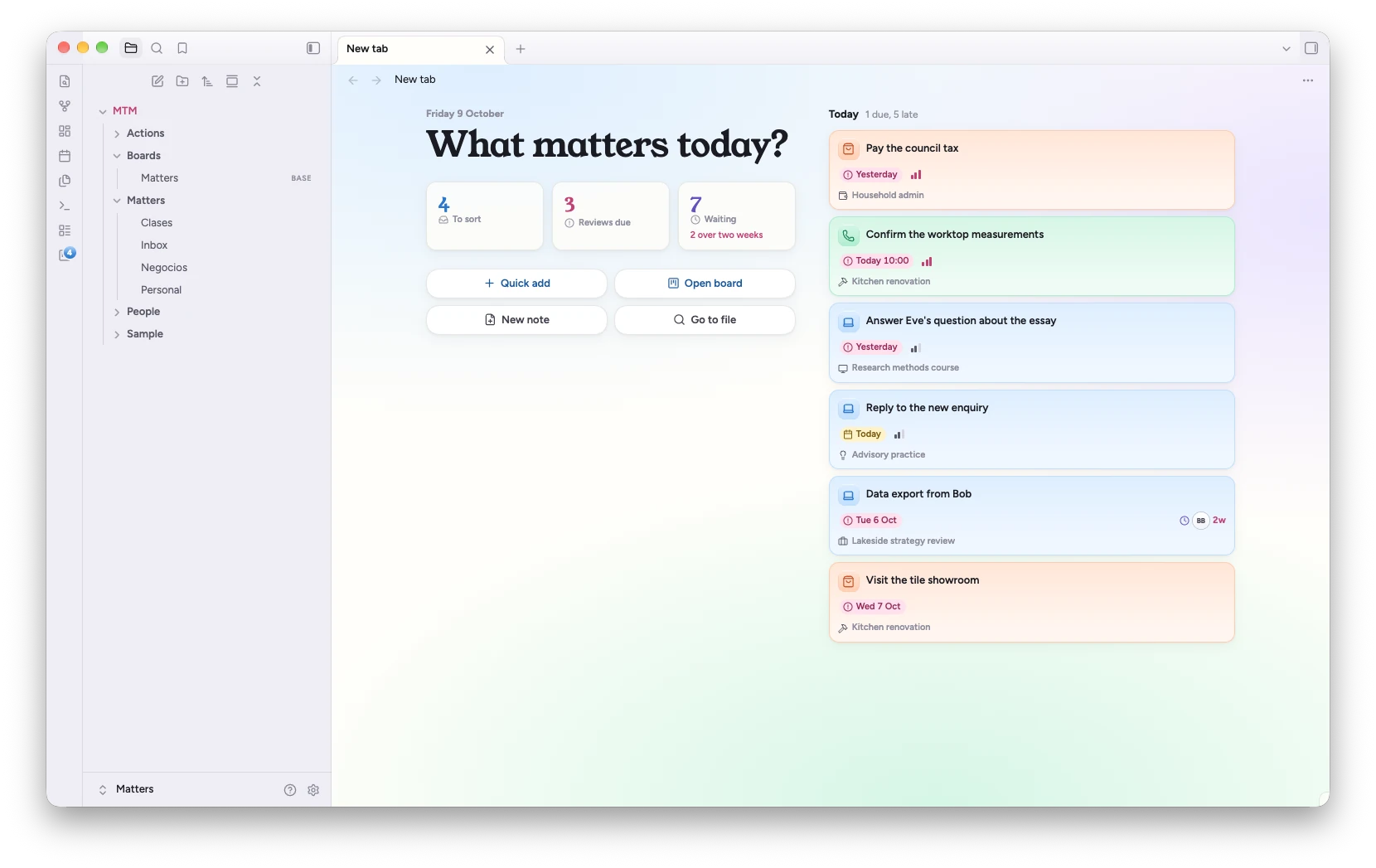1376x868 pixels.
Task: Click auto-reveal current file icon
Action: click(232, 81)
